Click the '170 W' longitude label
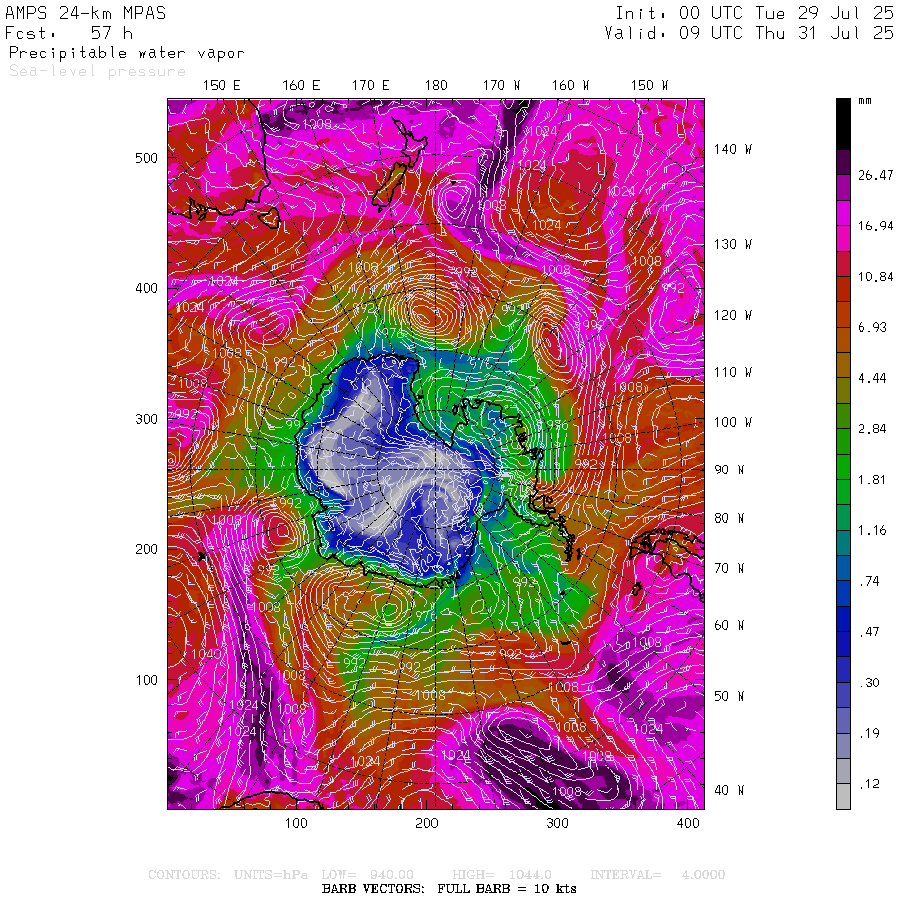The width and height of the screenshot is (900, 900). pyautogui.click(x=501, y=86)
